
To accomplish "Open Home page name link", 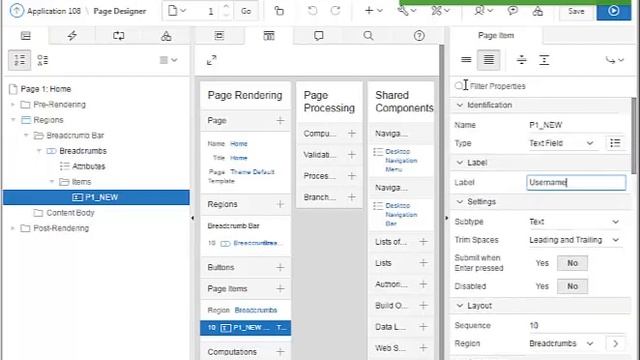I will [x=239, y=144].
